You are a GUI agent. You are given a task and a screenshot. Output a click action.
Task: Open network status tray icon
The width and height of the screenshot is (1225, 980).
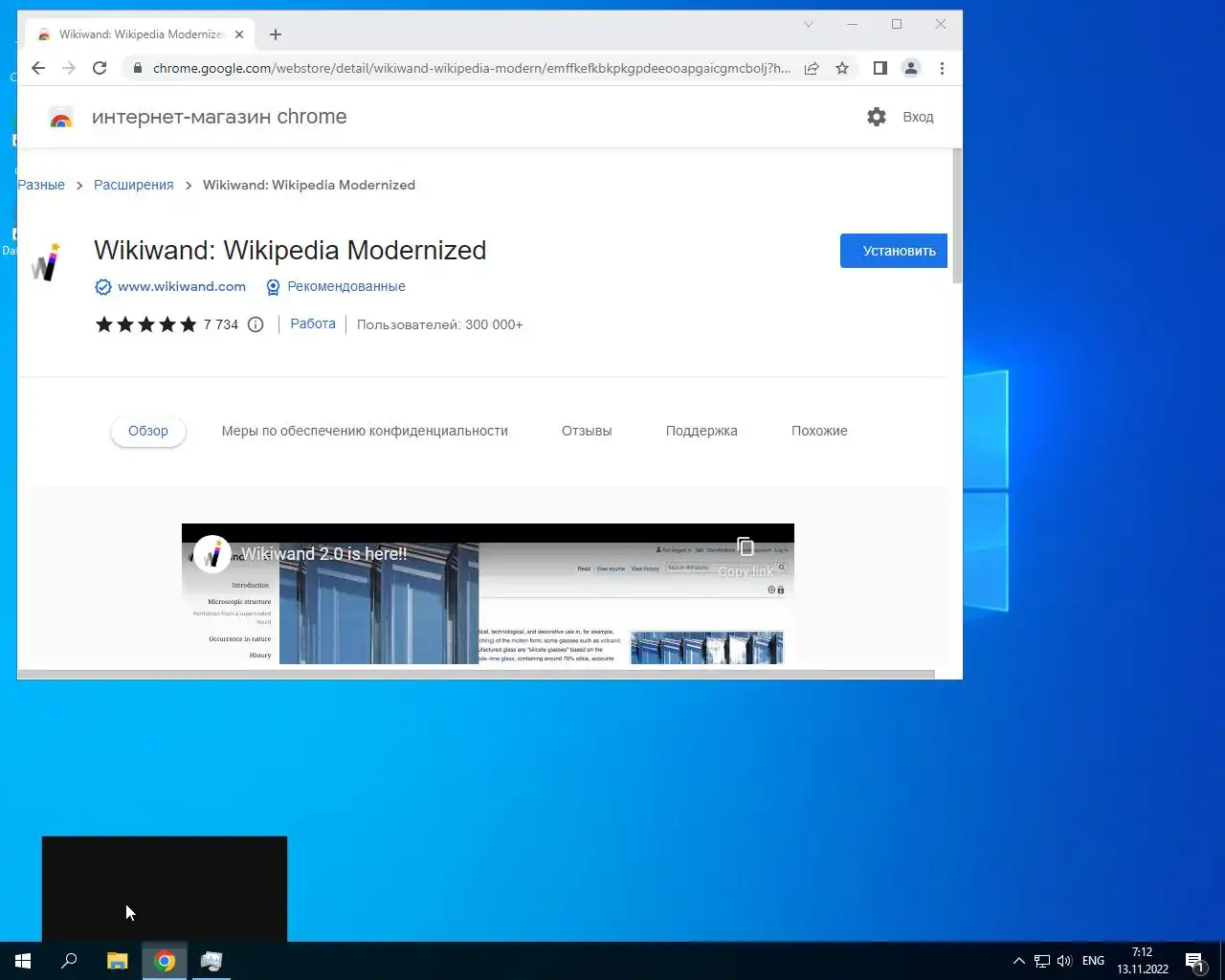click(1042, 961)
